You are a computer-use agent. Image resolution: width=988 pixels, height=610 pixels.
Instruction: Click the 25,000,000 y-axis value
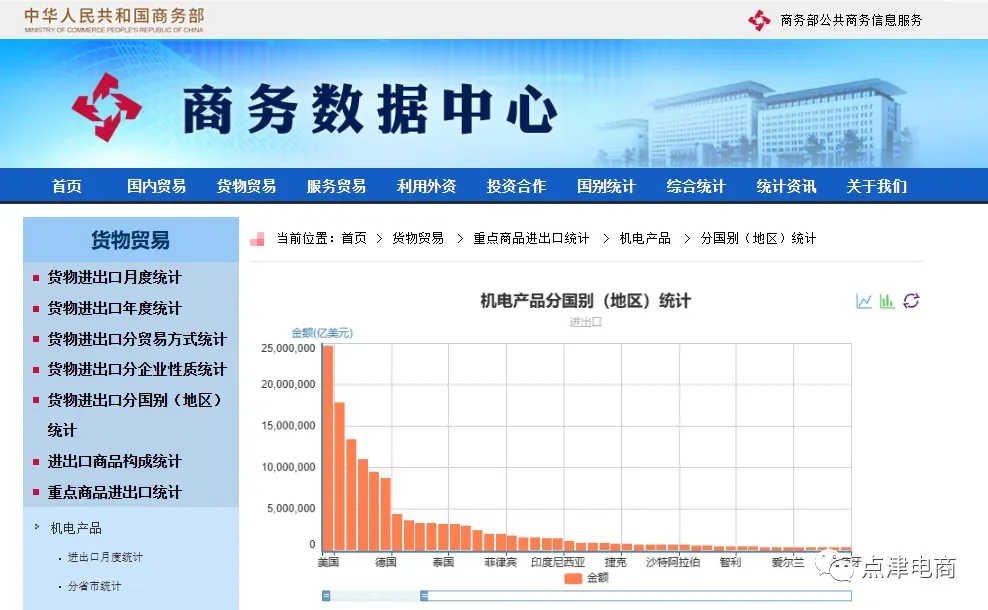(288, 348)
